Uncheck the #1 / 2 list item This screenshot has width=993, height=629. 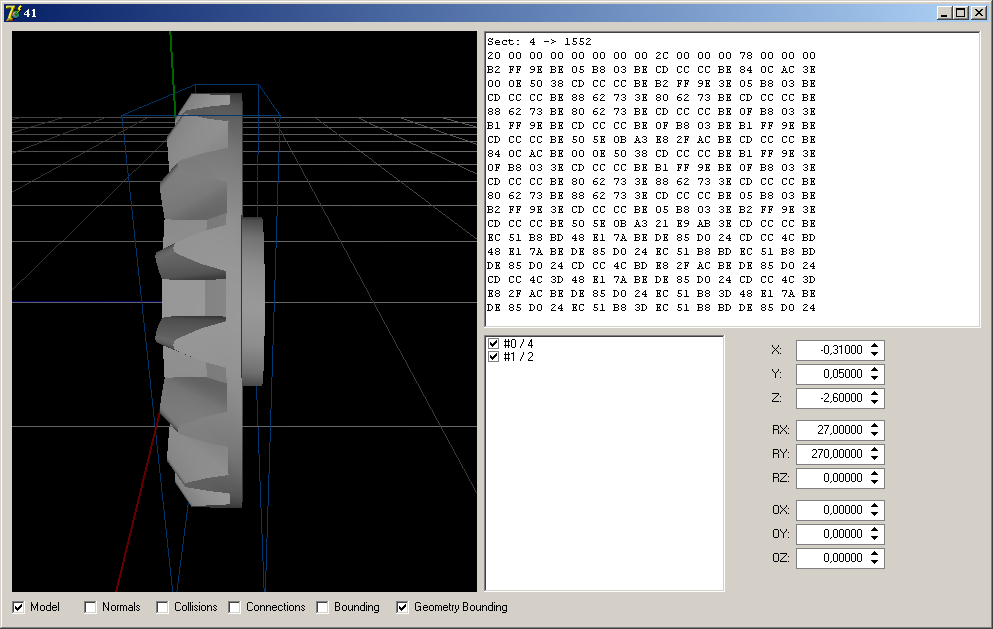tap(493, 357)
